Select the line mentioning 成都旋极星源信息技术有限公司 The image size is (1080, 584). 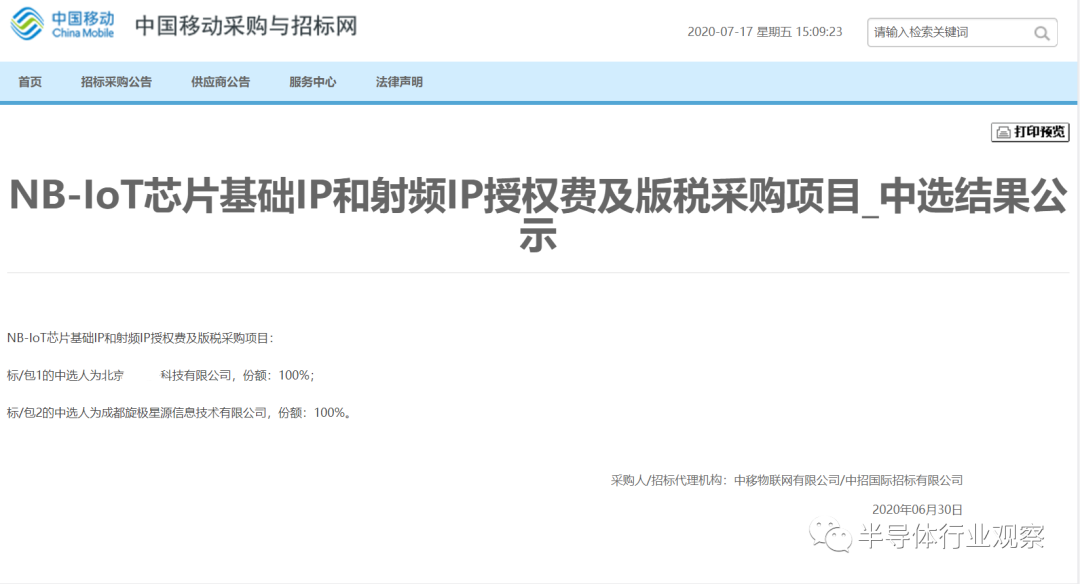[179, 413]
